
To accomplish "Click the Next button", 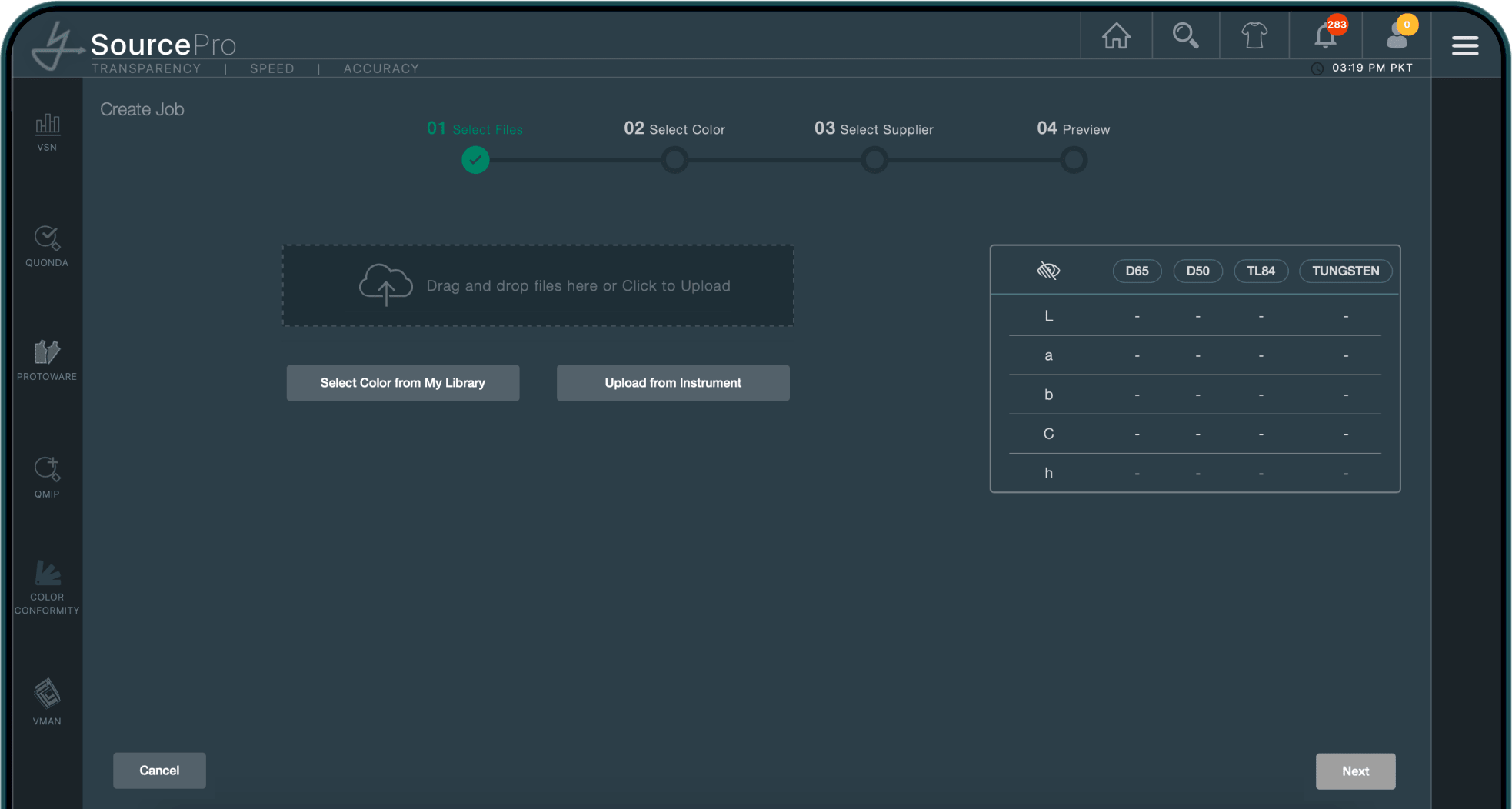I will (1355, 771).
